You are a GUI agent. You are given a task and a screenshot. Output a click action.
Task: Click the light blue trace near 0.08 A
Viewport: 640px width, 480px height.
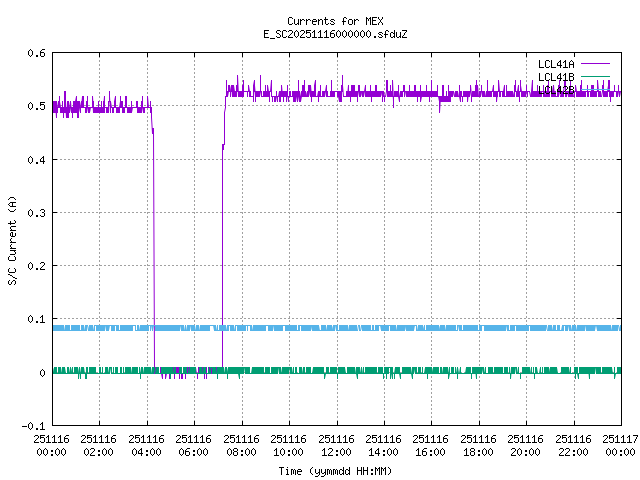[x=400, y=328]
